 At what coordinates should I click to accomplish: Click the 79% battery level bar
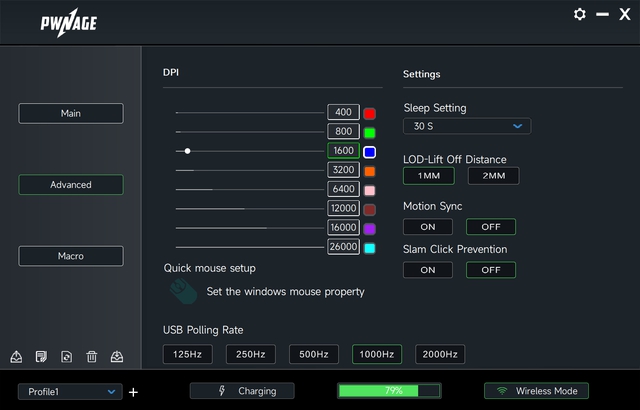point(389,391)
